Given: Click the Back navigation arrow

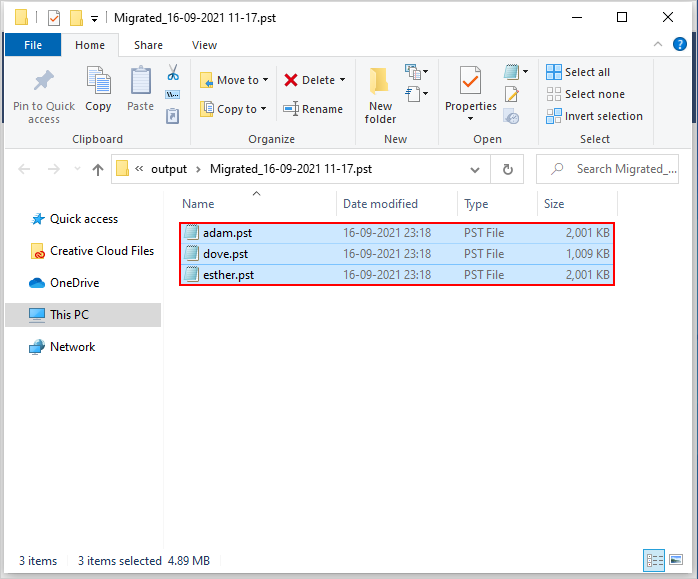Looking at the screenshot, I should (x=24, y=169).
